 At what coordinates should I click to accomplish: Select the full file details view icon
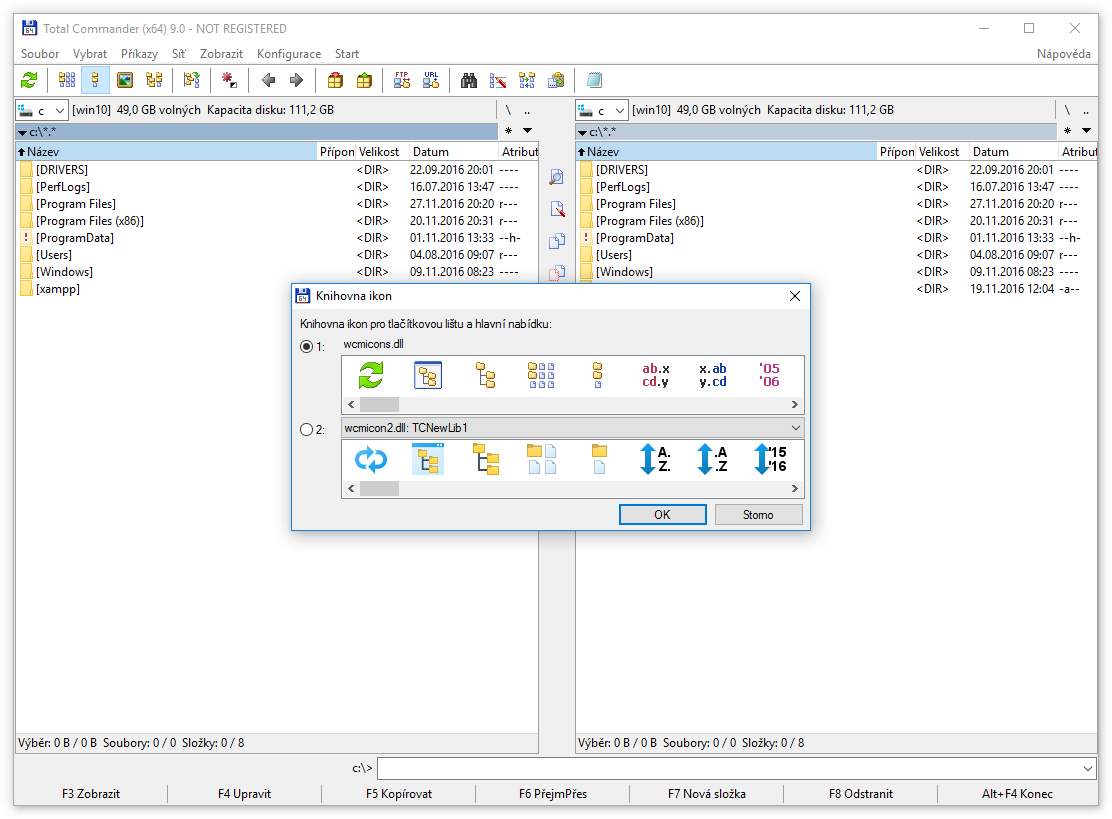pyautogui.click(x=95, y=80)
